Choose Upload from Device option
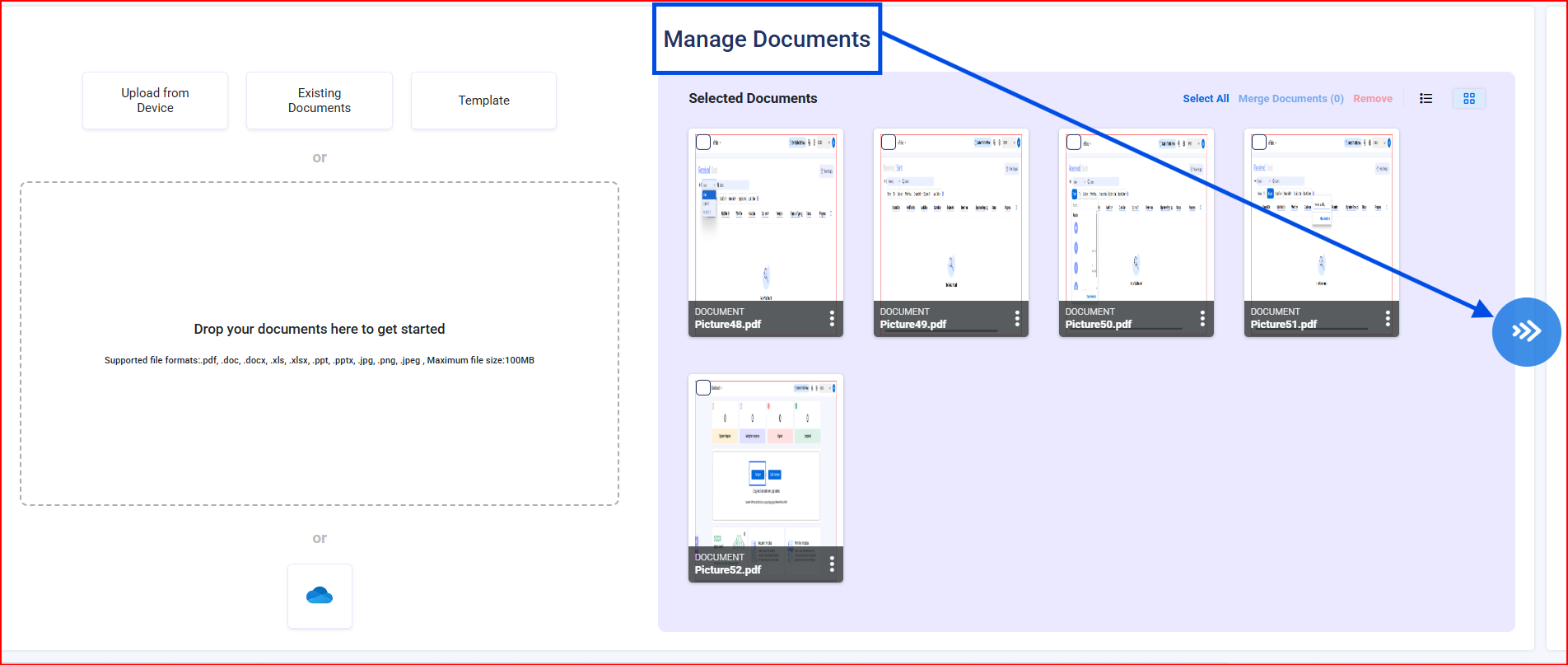Image resolution: width=1568 pixels, height=665 pixels. pyautogui.click(x=155, y=101)
